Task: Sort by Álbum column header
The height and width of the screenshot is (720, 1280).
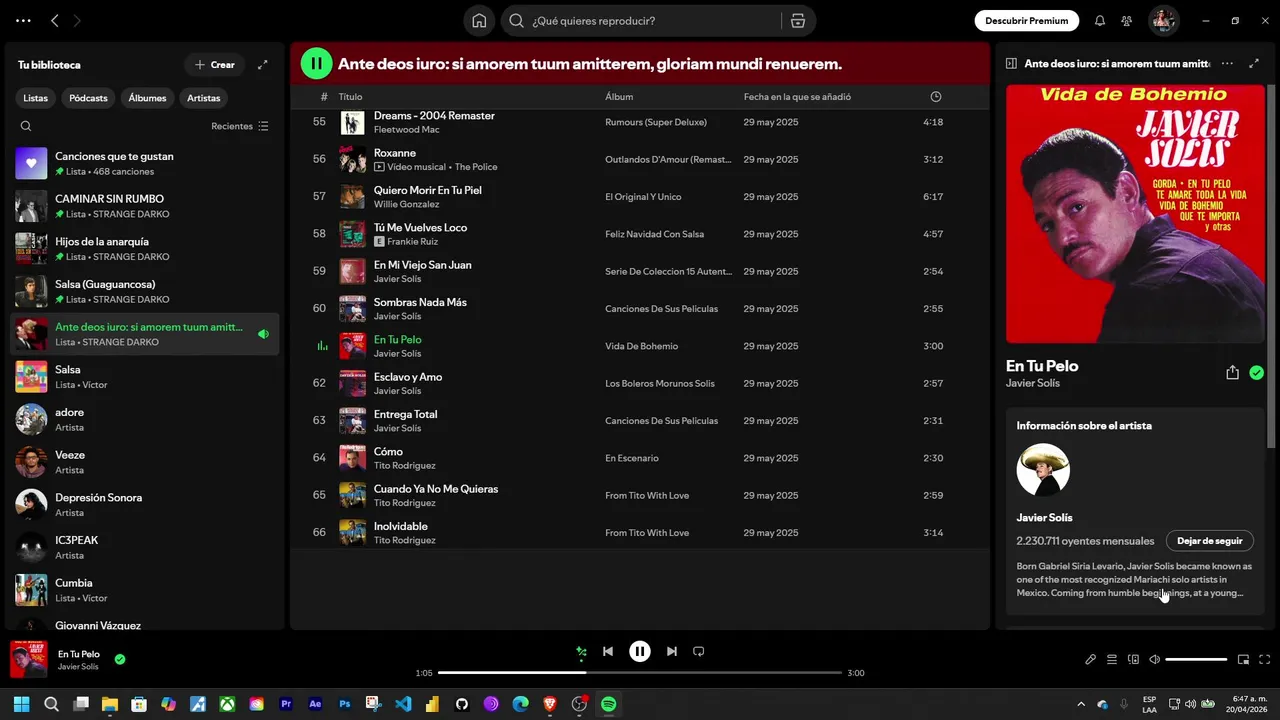Action: [619, 97]
